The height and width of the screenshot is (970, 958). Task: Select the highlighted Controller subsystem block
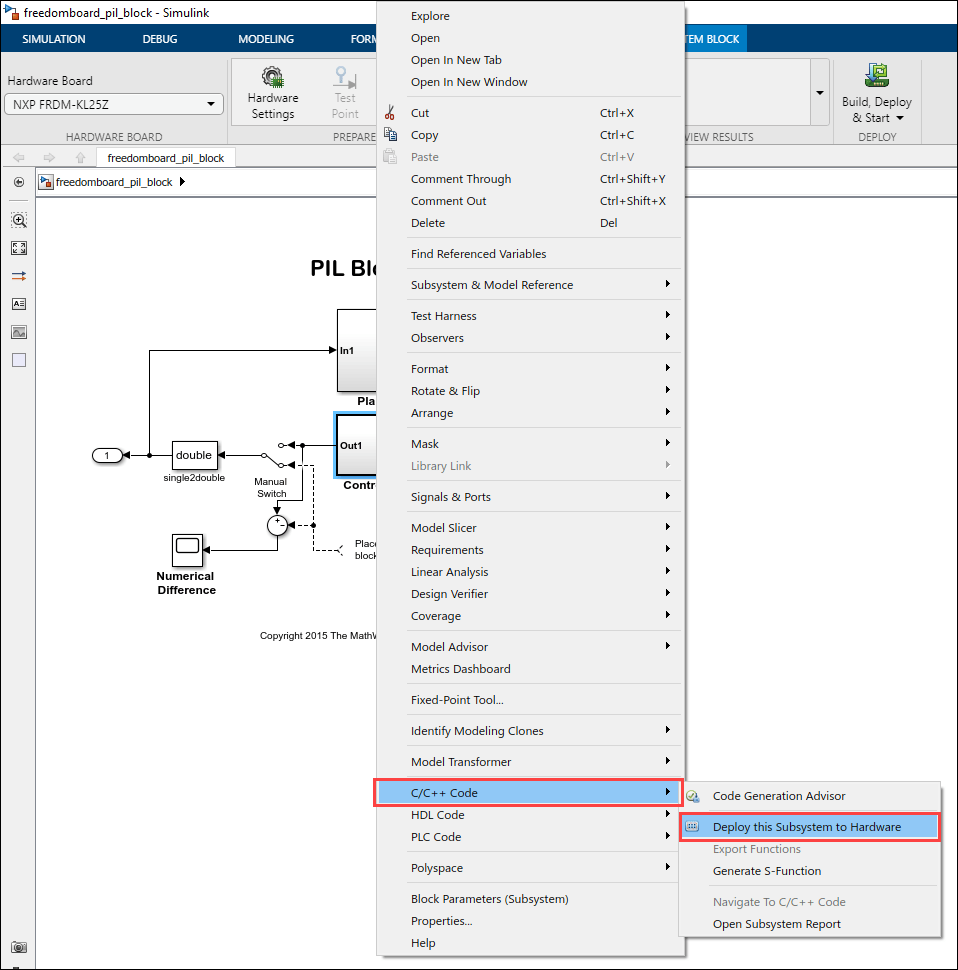tap(356, 445)
